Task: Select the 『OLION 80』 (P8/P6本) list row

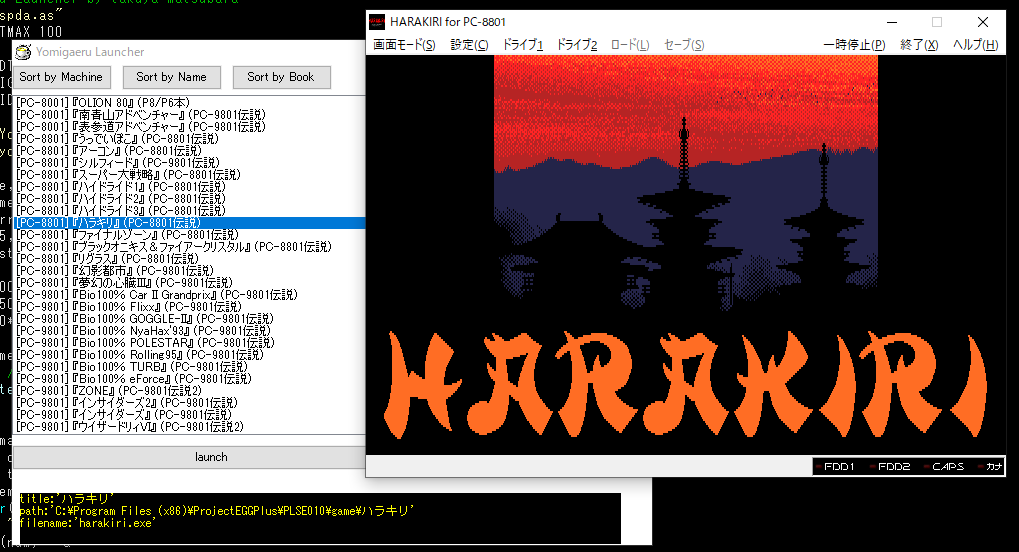Action: [189, 103]
